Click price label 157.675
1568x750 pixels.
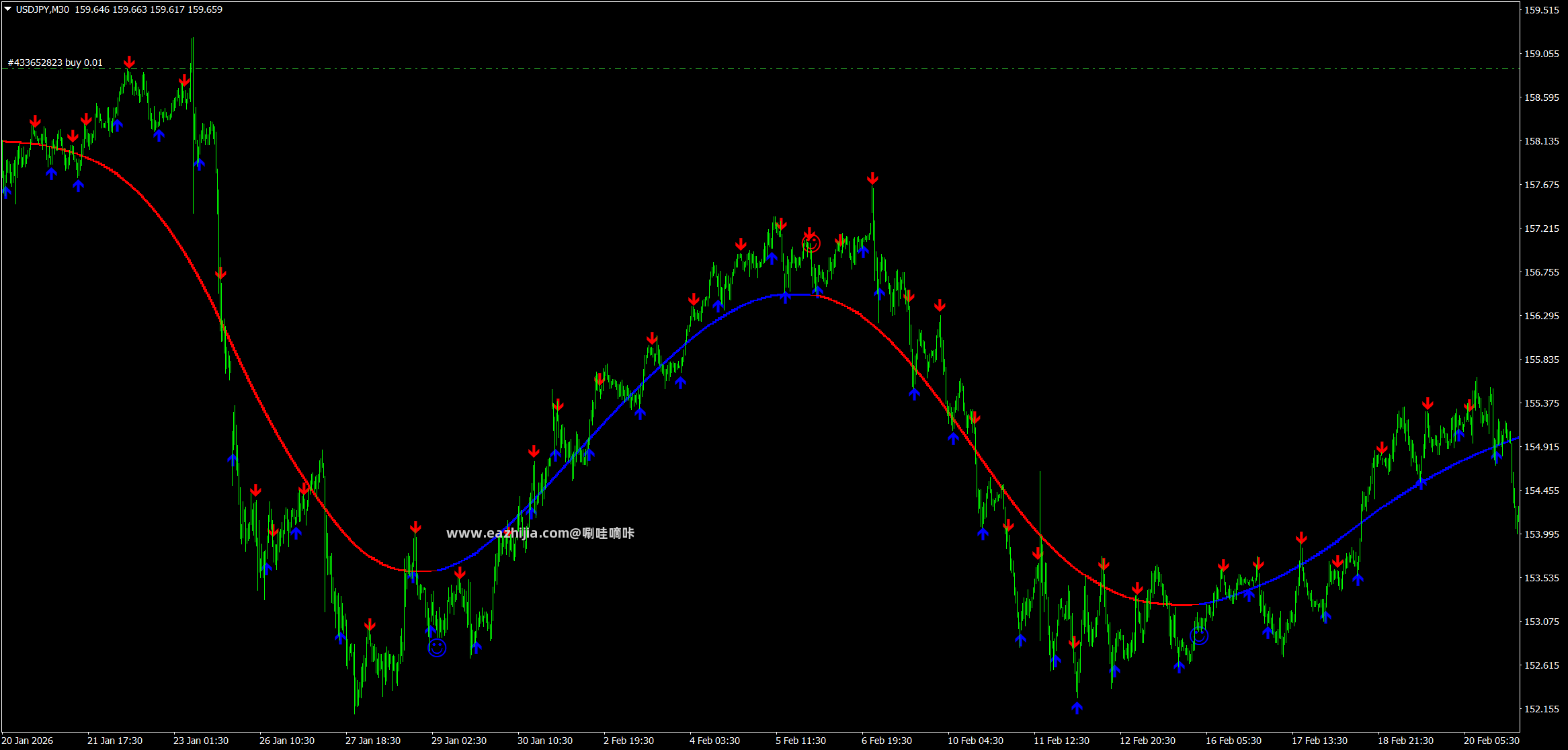(1542, 185)
